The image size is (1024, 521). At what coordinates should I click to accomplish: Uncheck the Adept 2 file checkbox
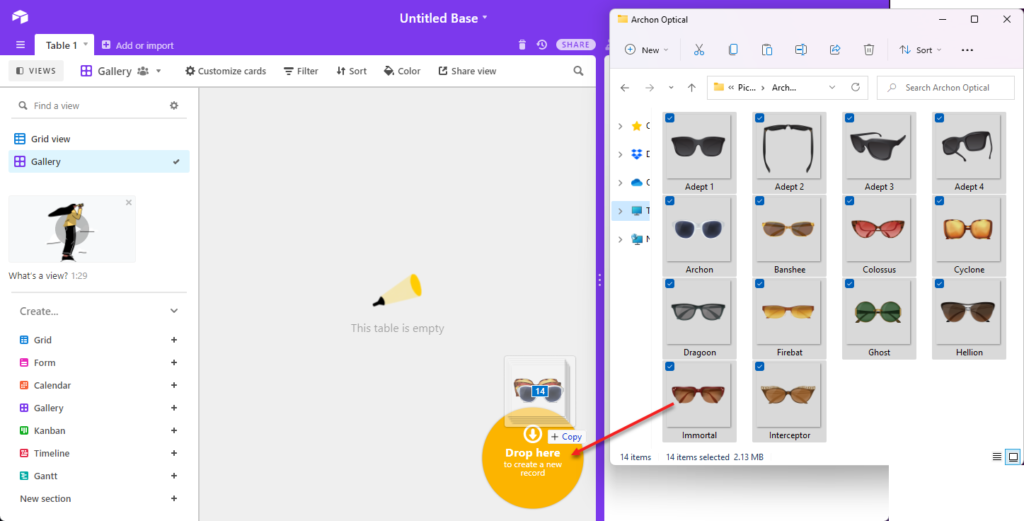point(760,118)
